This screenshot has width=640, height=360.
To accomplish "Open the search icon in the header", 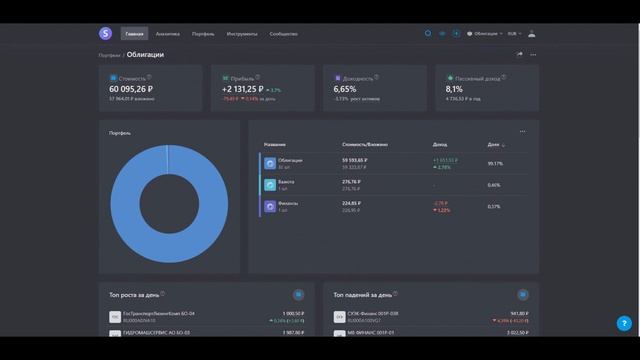I will (428, 33).
